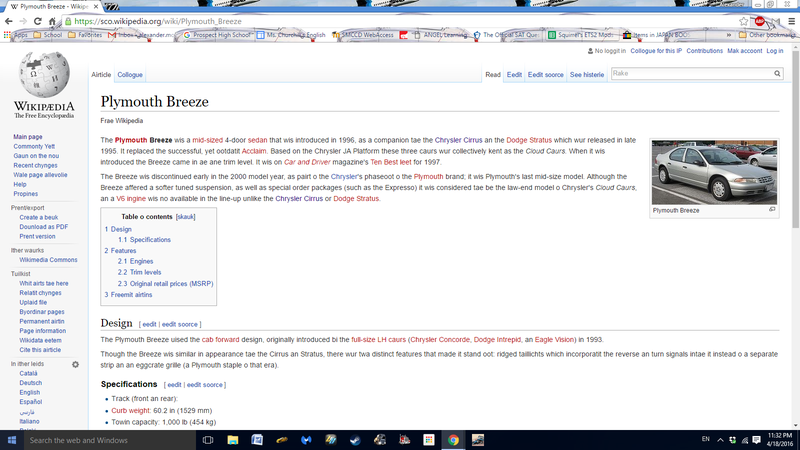Image resolution: width=800 pixels, height=450 pixels.
Task: Open the action center notification icon
Action: pyautogui.click(x=757, y=440)
